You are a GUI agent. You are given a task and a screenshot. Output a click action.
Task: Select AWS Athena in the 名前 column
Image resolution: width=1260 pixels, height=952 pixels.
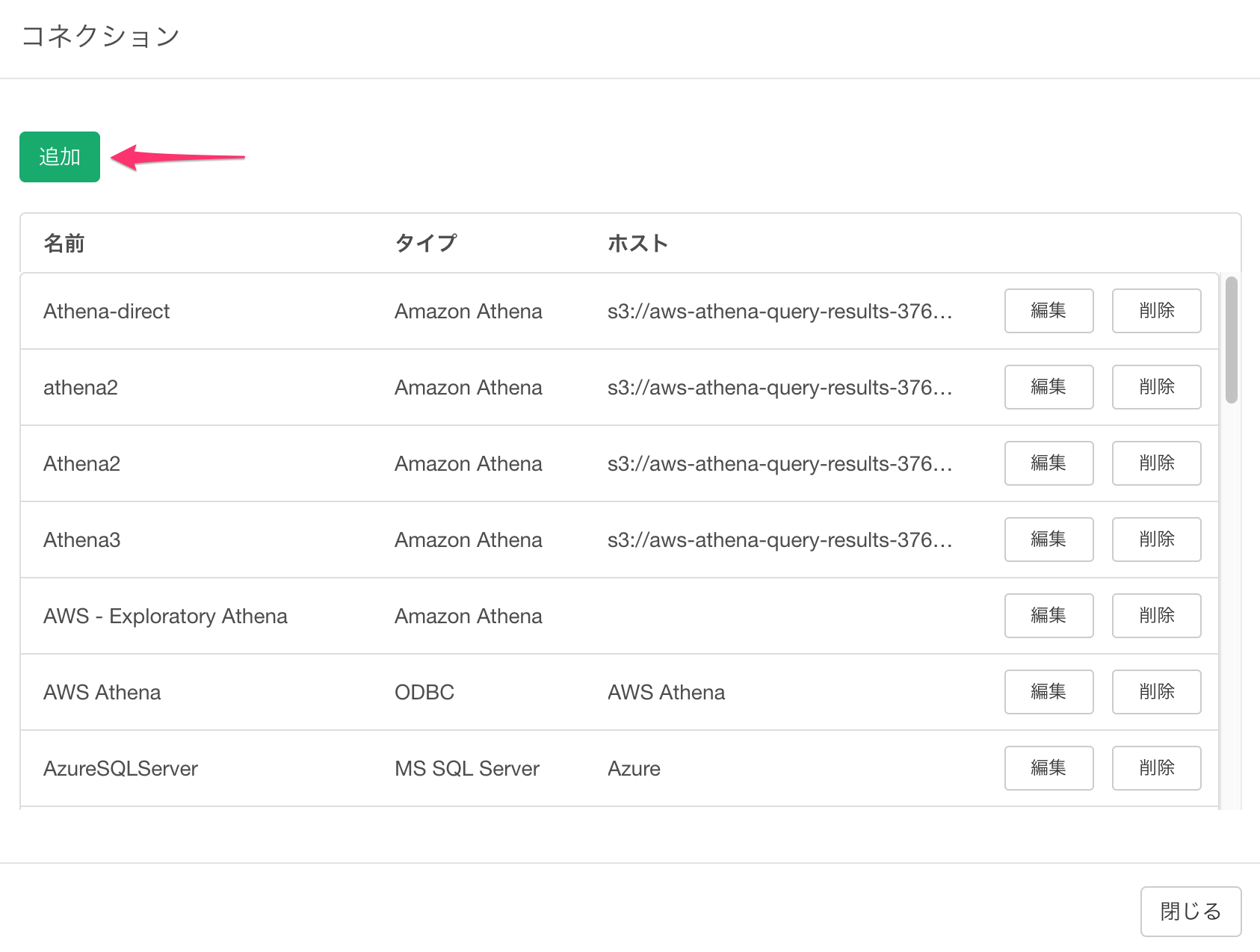pyautogui.click(x=102, y=693)
